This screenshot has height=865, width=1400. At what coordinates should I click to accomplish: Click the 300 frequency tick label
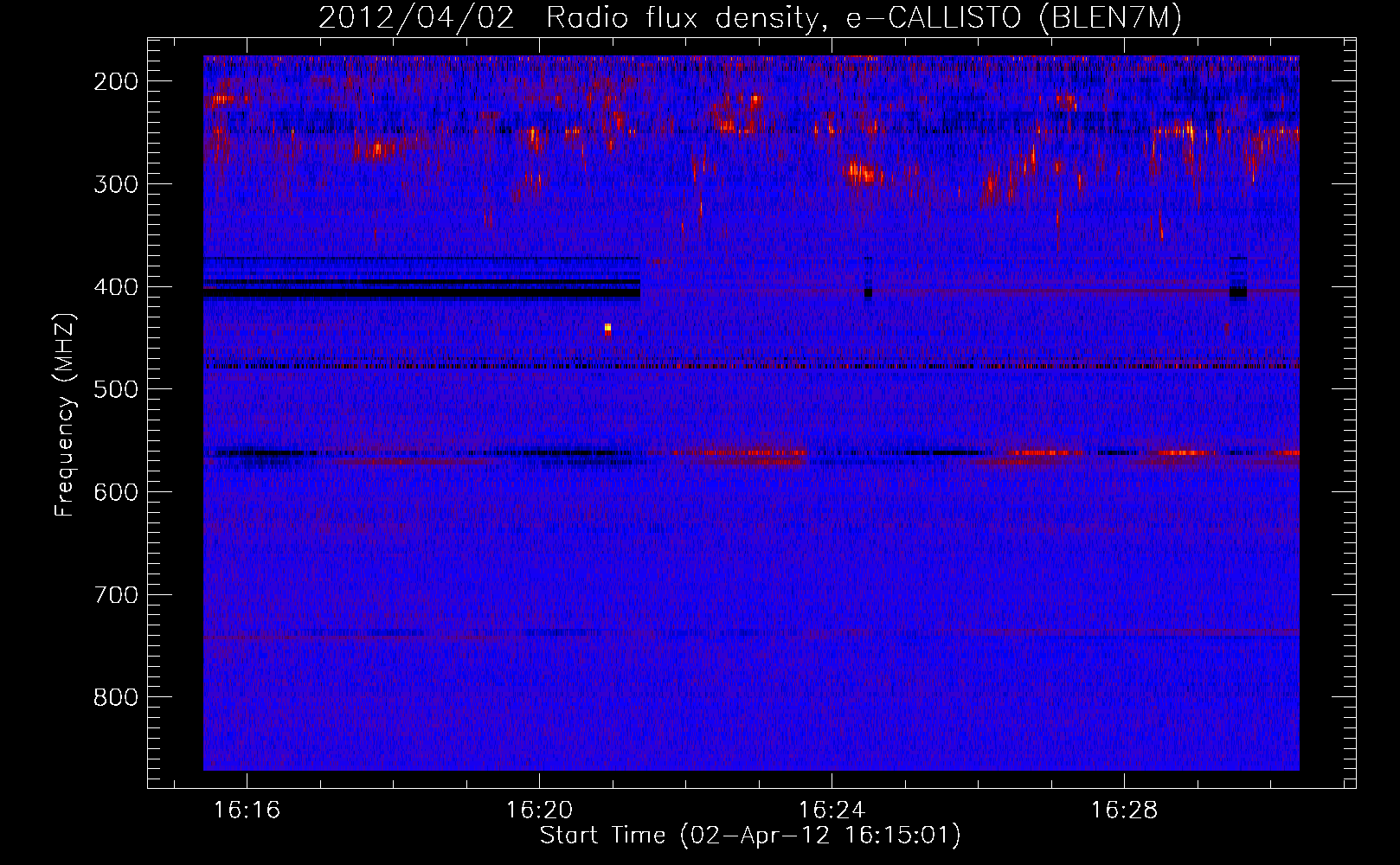point(116,184)
